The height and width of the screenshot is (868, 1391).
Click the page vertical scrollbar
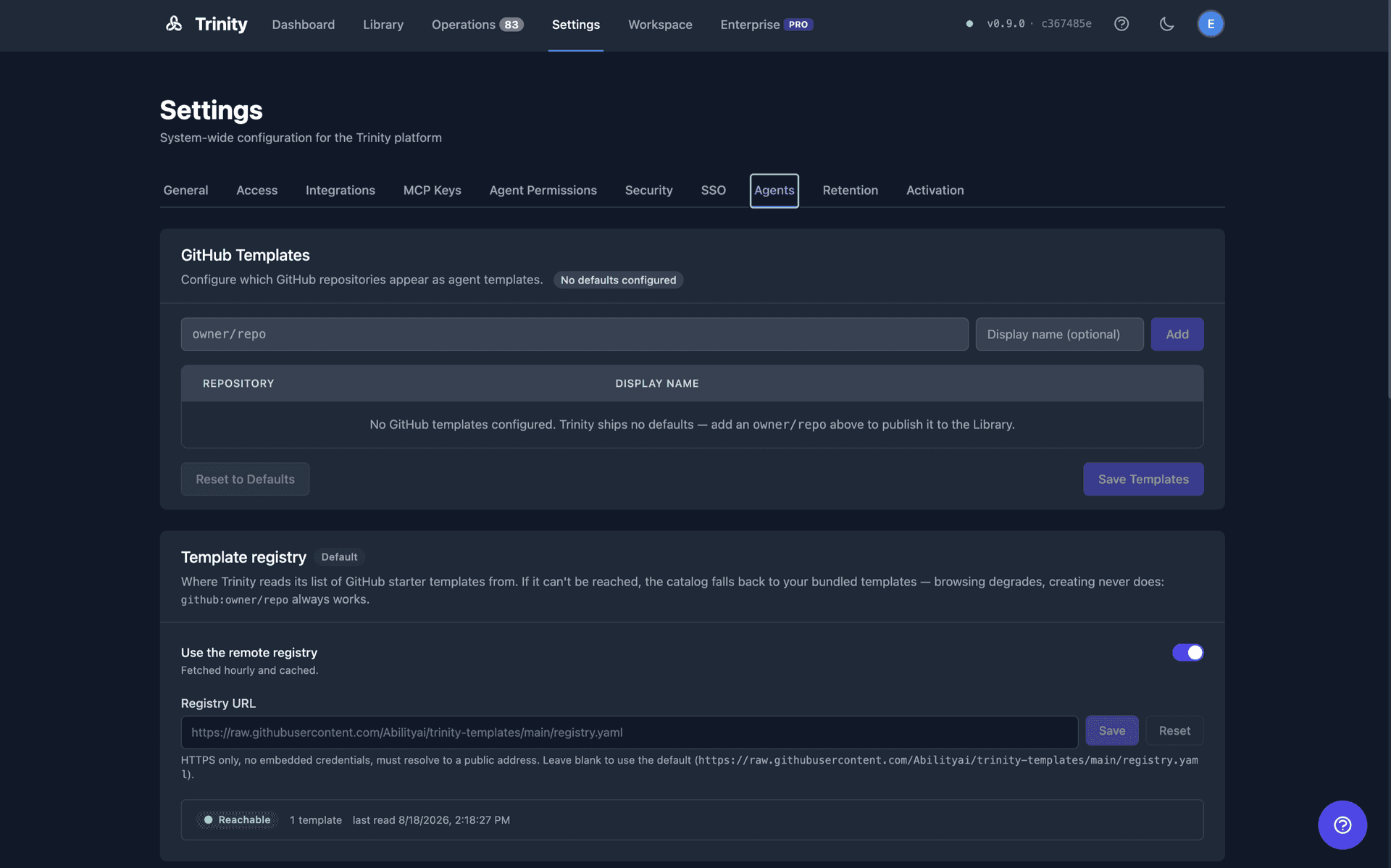coord(1388,199)
